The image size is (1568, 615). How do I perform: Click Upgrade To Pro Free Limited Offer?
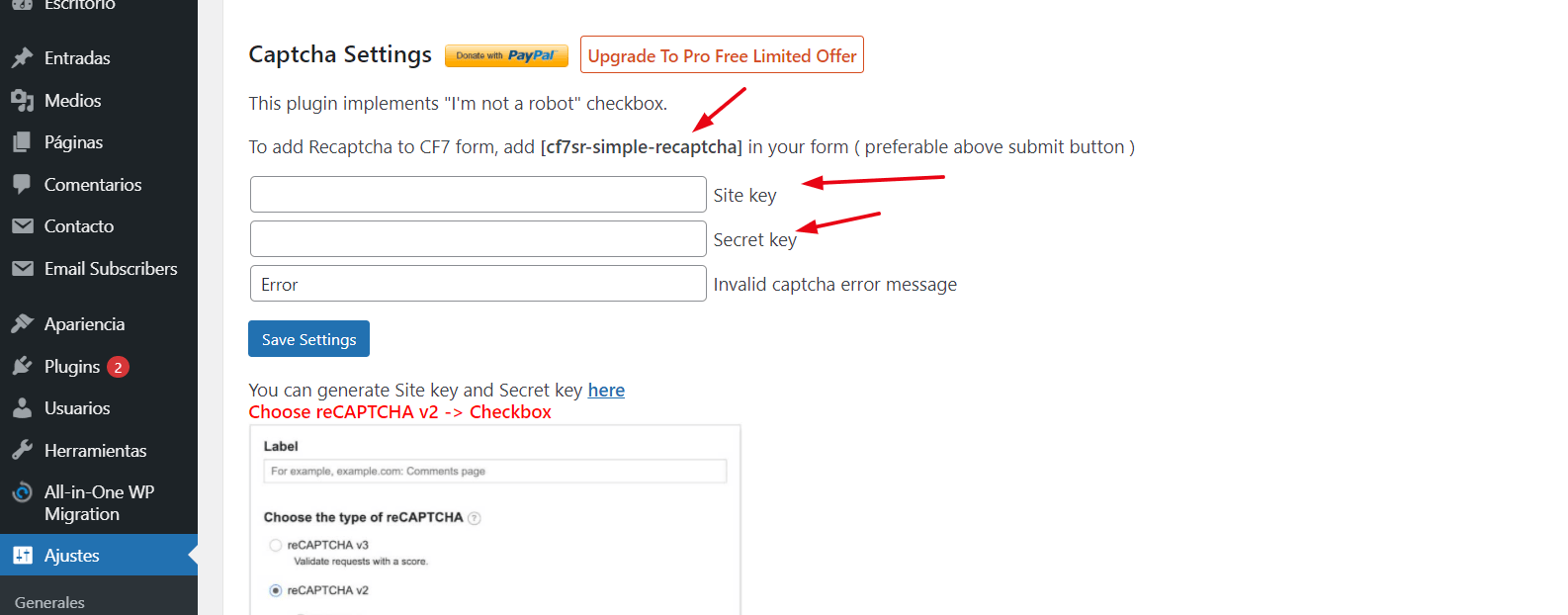[722, 55]
